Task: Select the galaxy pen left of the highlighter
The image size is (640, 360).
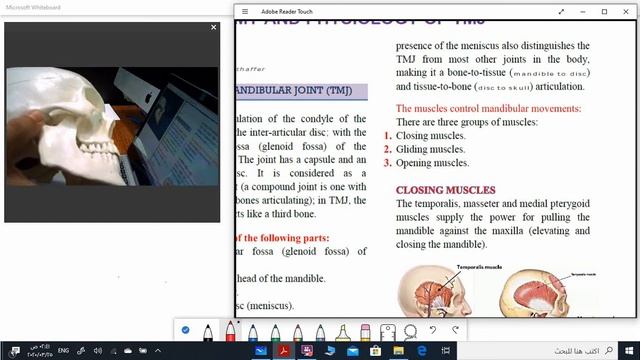Action: [320, 332]
